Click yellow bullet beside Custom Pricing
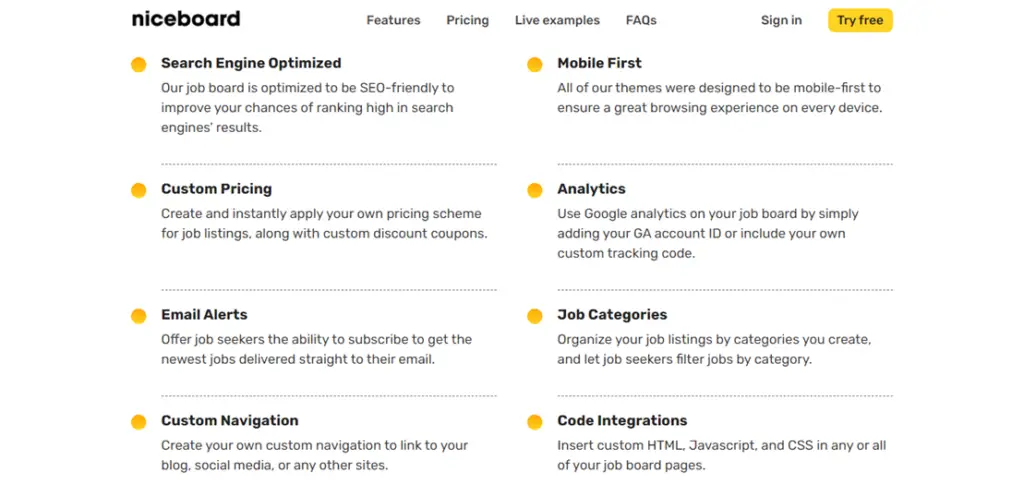The height and width of the screenshot is (497, 1024). 138,190
